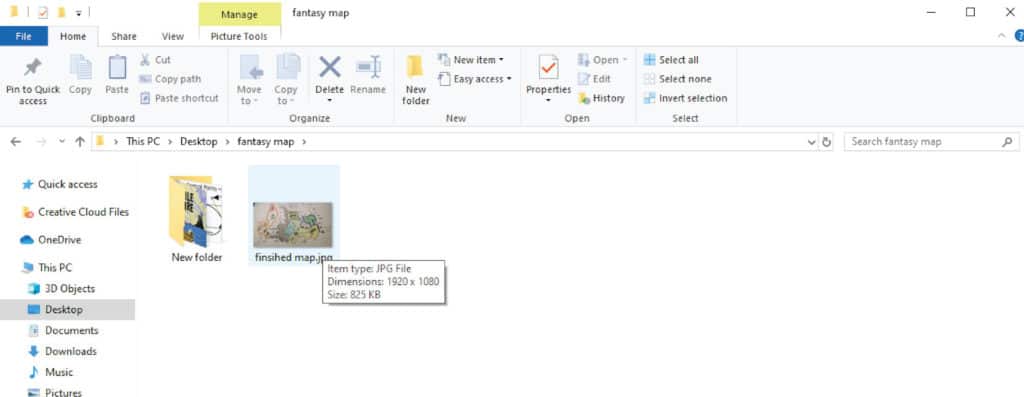The image size is (1024, 397).
Task: Click the Manage contextual tab header
Action: tap(239, 14)
